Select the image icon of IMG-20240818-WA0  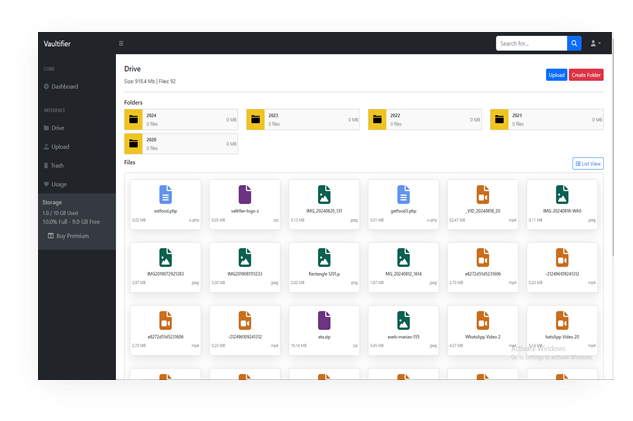[562, 195]
